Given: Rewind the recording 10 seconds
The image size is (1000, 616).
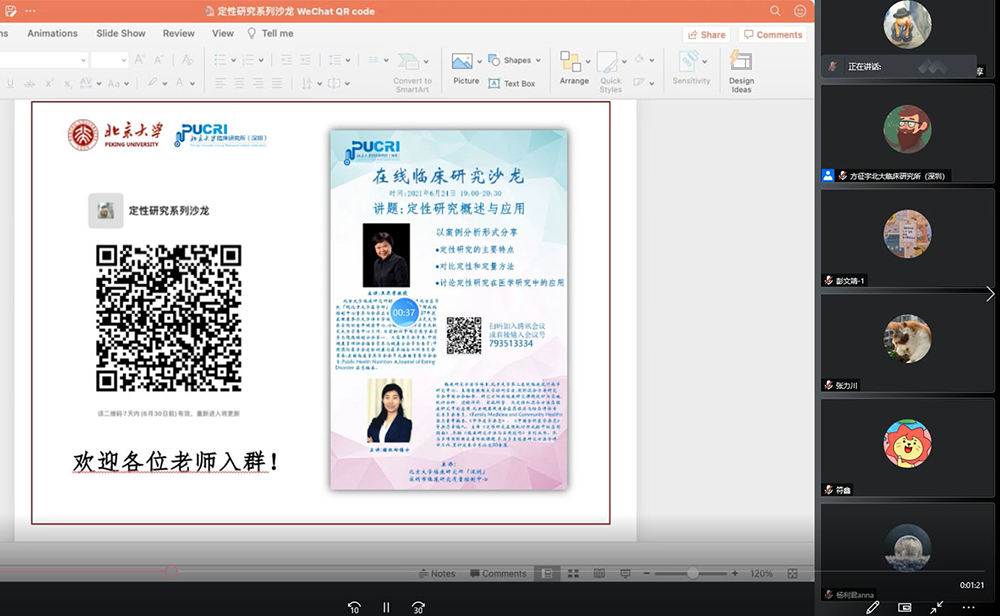Looking at the screenshot, I should pyautogui.click(x=354, y=608).
